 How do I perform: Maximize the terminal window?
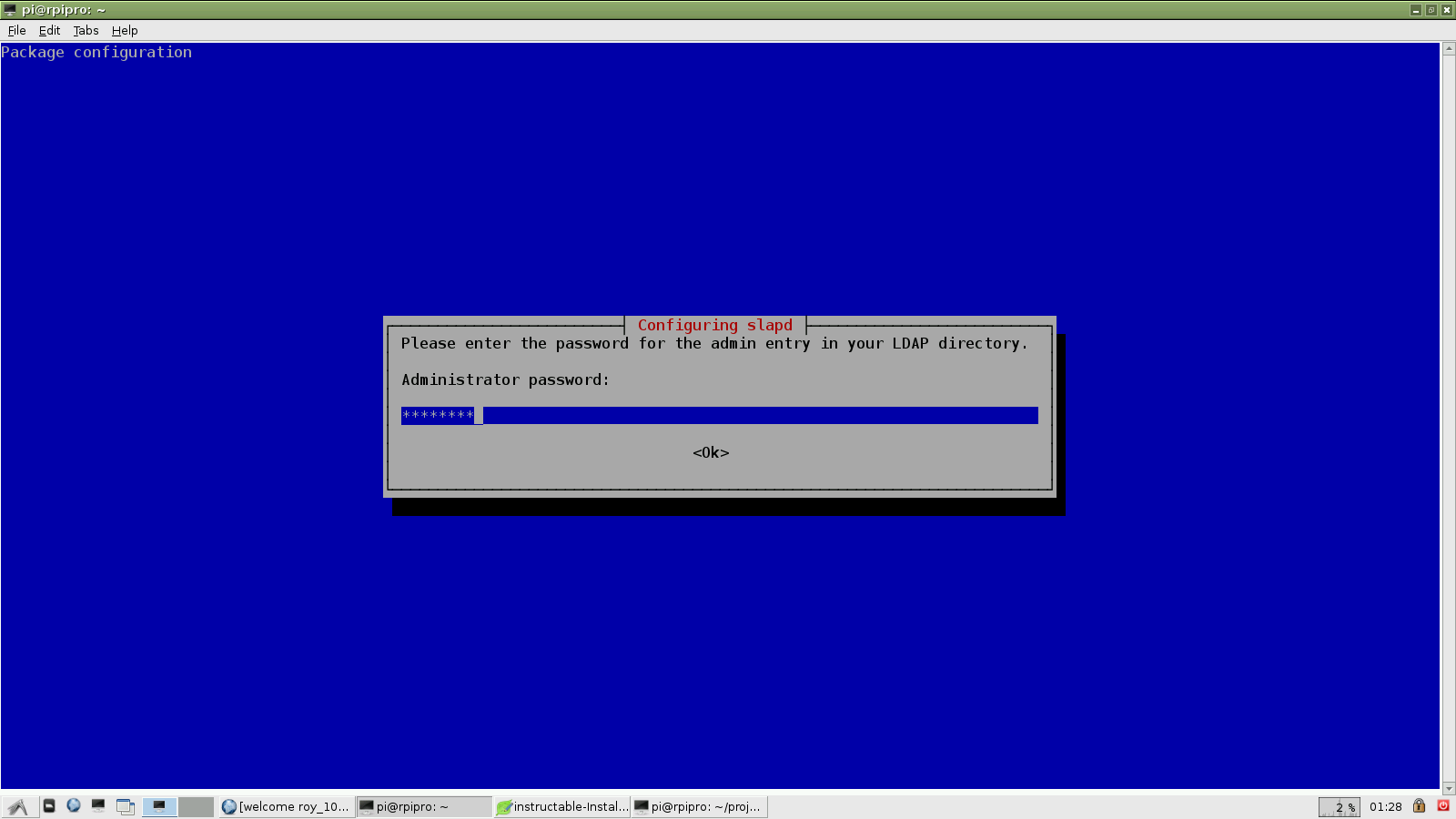click(x=1431, y=10)
